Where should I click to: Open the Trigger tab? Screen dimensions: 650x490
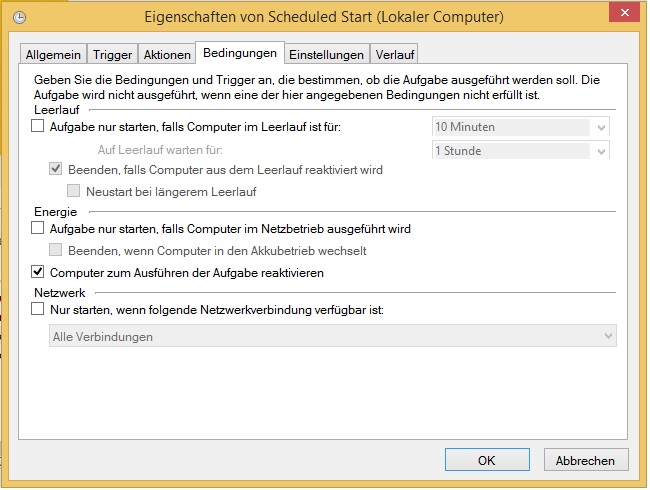112,54
